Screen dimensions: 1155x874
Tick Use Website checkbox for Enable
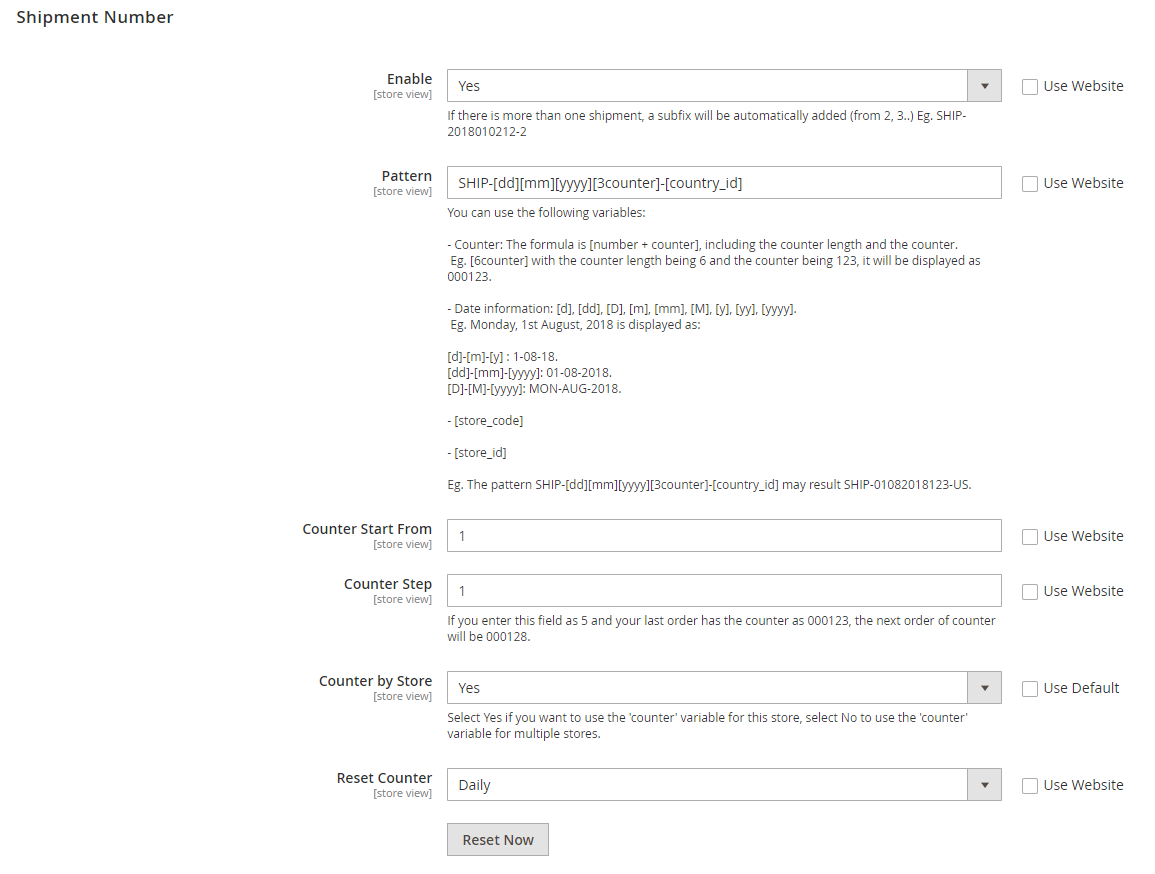pos(1030,87)
